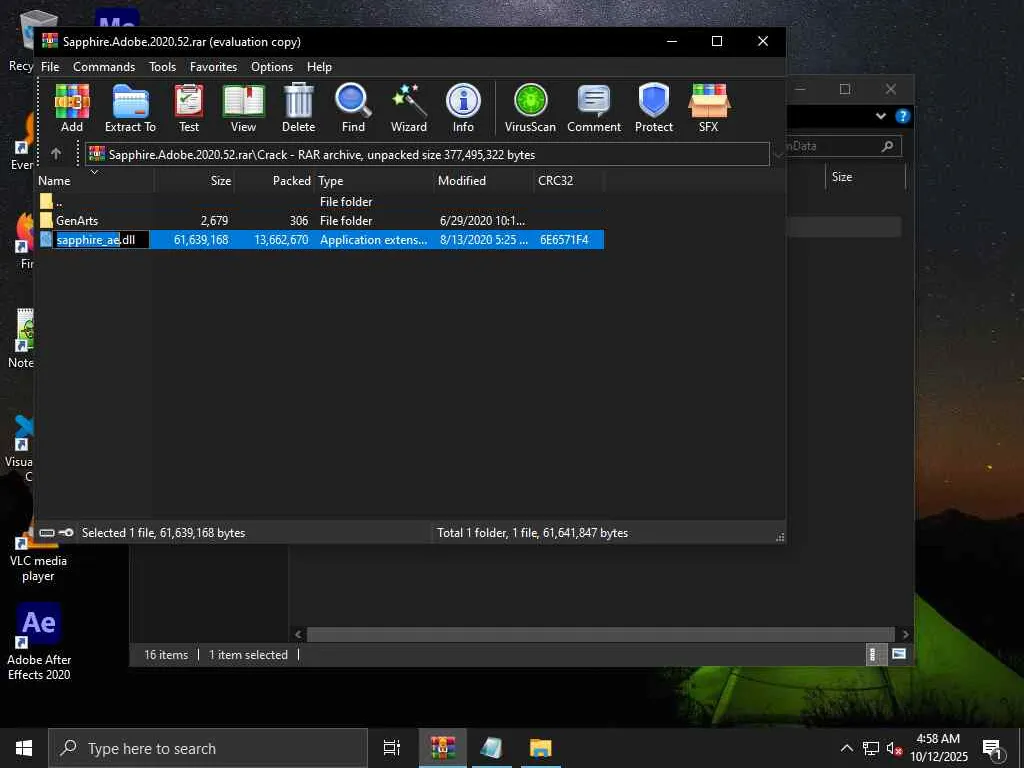Show archive Info

(x=463, y=108)
